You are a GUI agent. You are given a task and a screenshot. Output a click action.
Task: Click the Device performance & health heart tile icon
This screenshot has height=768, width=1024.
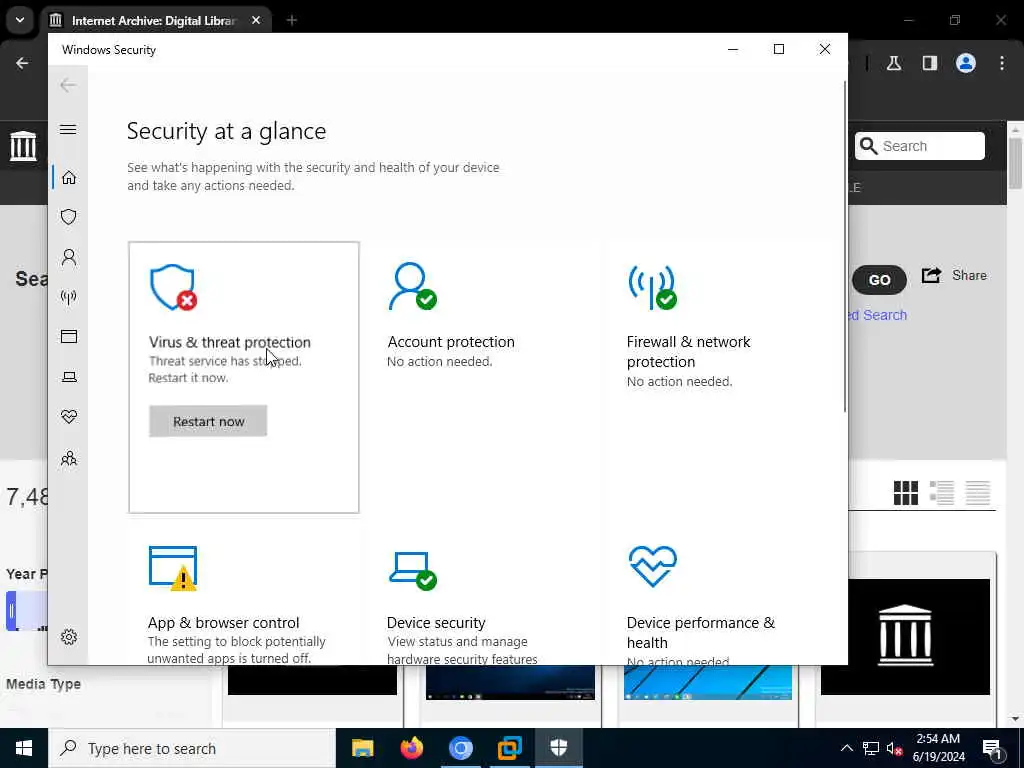653,566
